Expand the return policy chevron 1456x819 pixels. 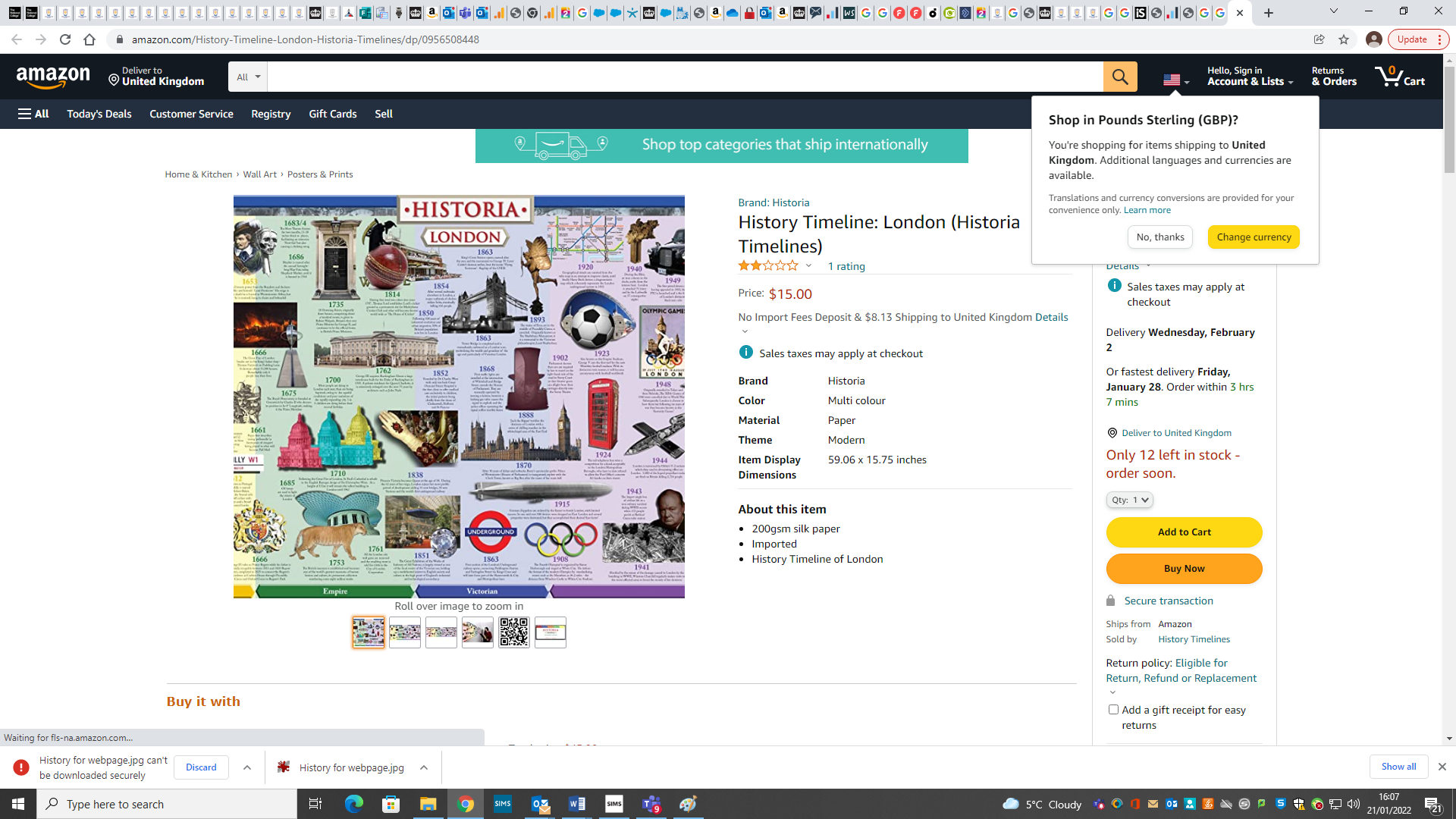1112,692
